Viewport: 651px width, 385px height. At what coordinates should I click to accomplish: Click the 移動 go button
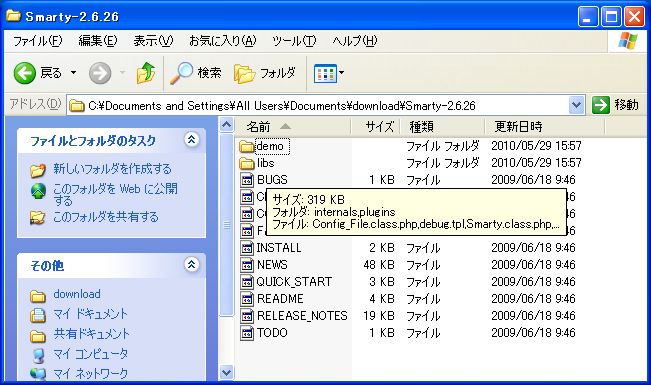tap(615, 105)
